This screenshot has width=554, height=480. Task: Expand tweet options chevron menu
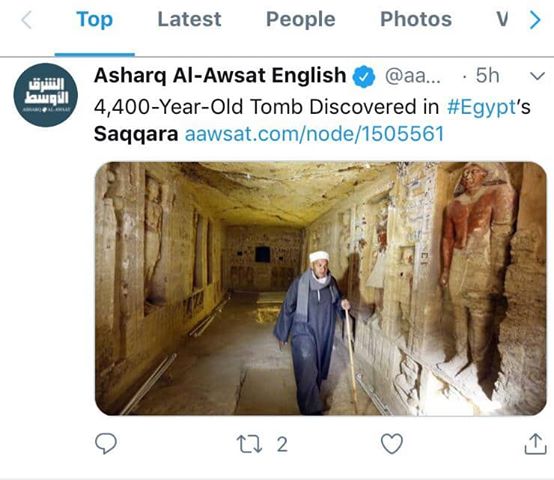(x=537, y=76)
